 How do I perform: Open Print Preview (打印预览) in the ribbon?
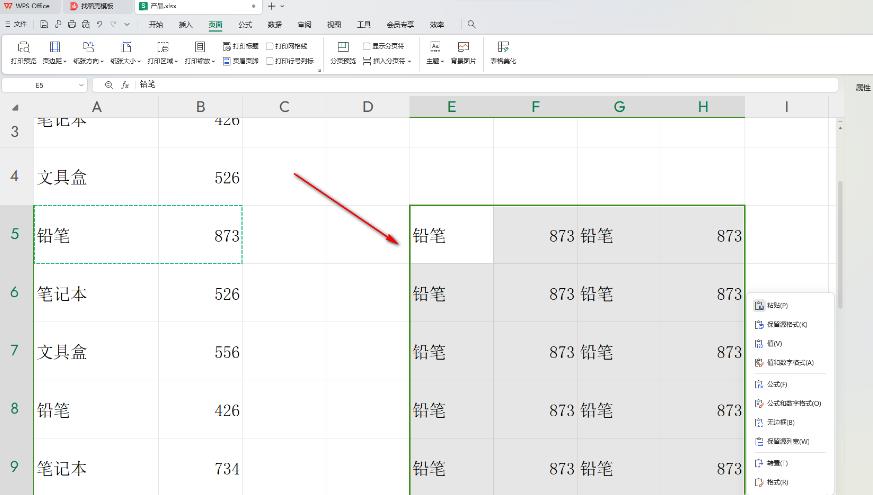[23, 53]
